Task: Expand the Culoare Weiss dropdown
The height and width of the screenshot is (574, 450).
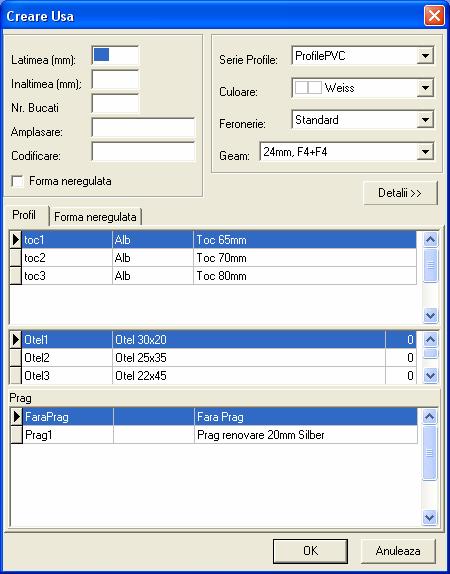Action: [x=425, y=88]
